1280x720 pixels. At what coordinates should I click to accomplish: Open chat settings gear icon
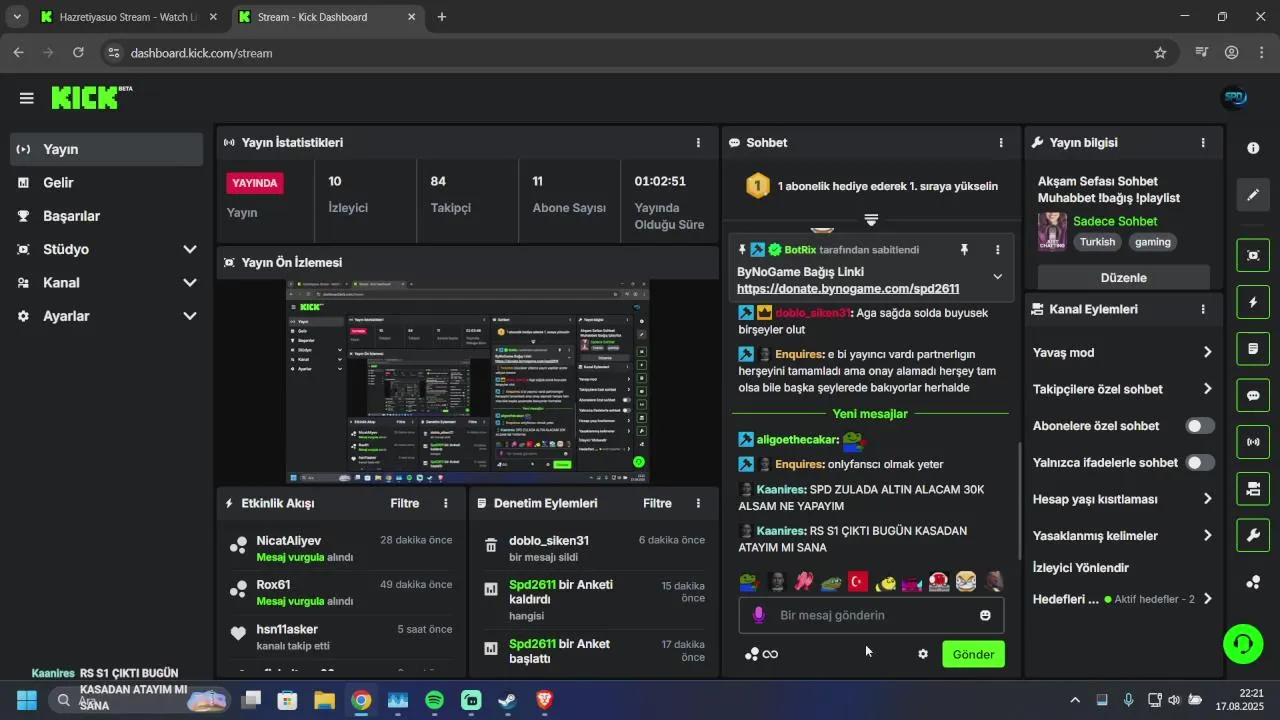click(x=923, y=654)
